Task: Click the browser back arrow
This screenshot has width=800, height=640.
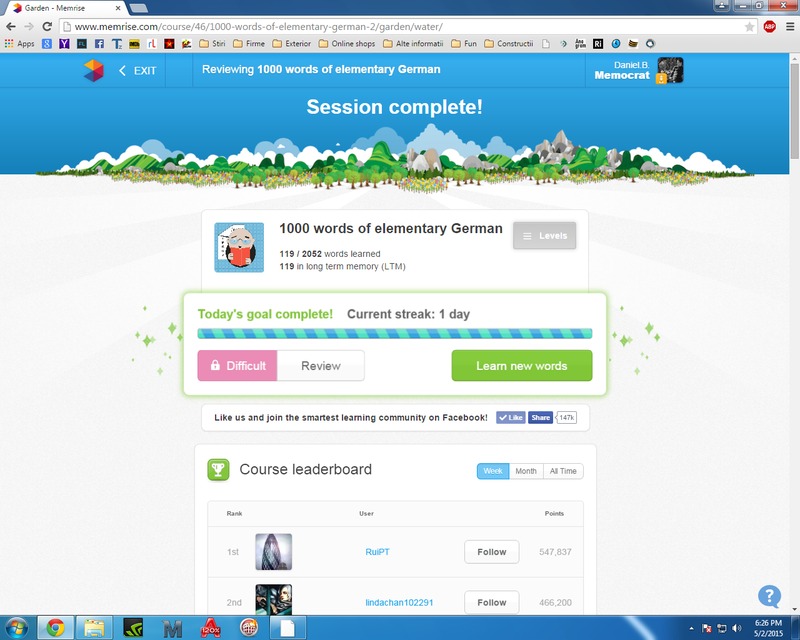Action: pos(11,27)
